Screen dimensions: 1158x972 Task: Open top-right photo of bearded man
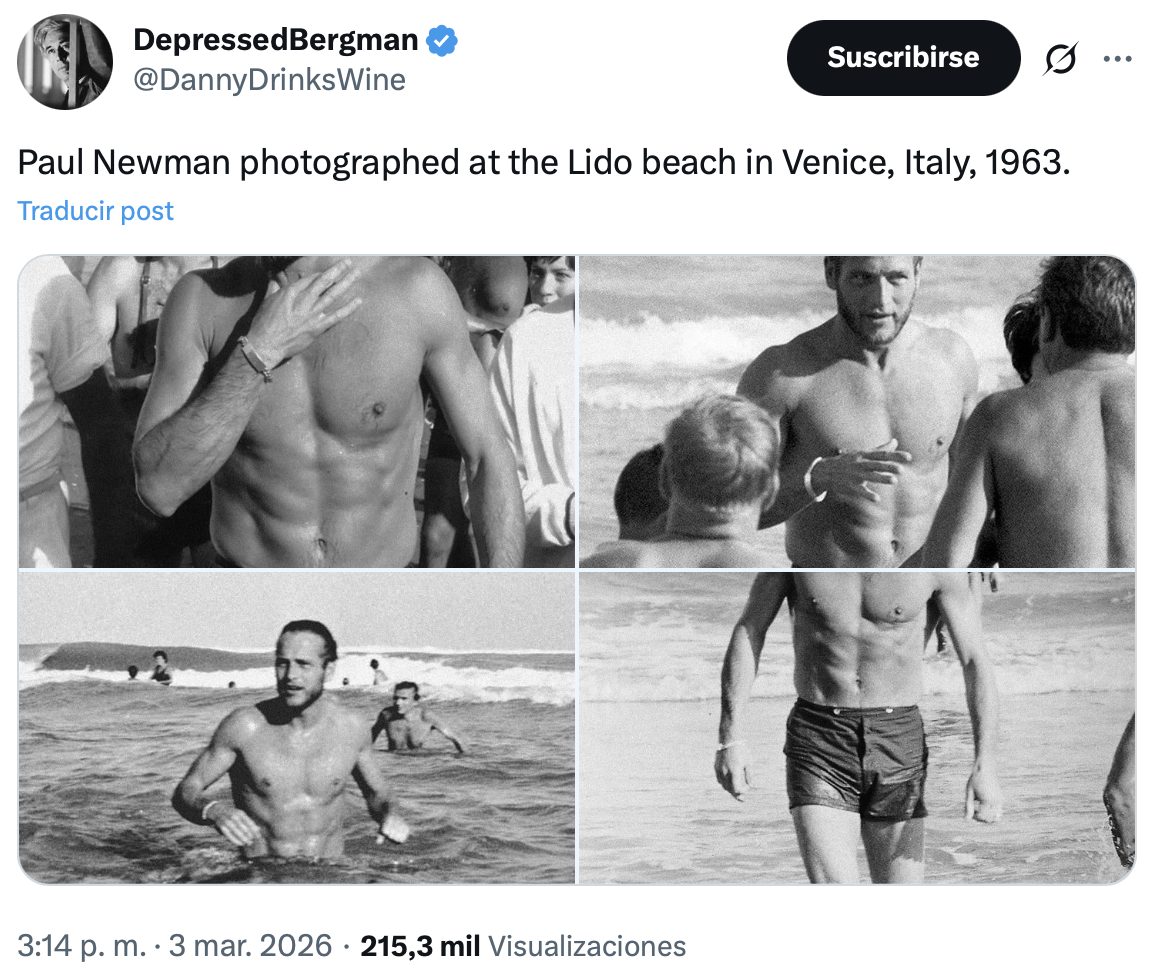[x=857, y=411]
